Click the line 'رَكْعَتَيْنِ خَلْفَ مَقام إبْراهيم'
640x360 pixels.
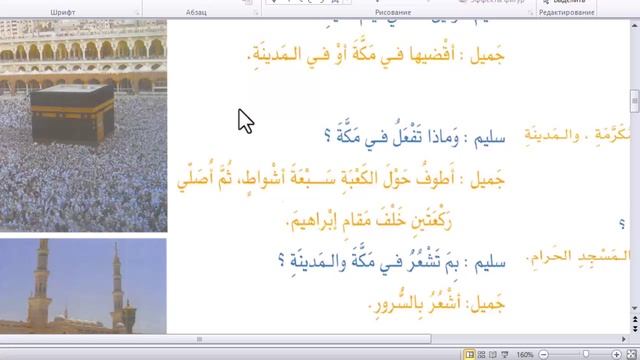(370, 220)
